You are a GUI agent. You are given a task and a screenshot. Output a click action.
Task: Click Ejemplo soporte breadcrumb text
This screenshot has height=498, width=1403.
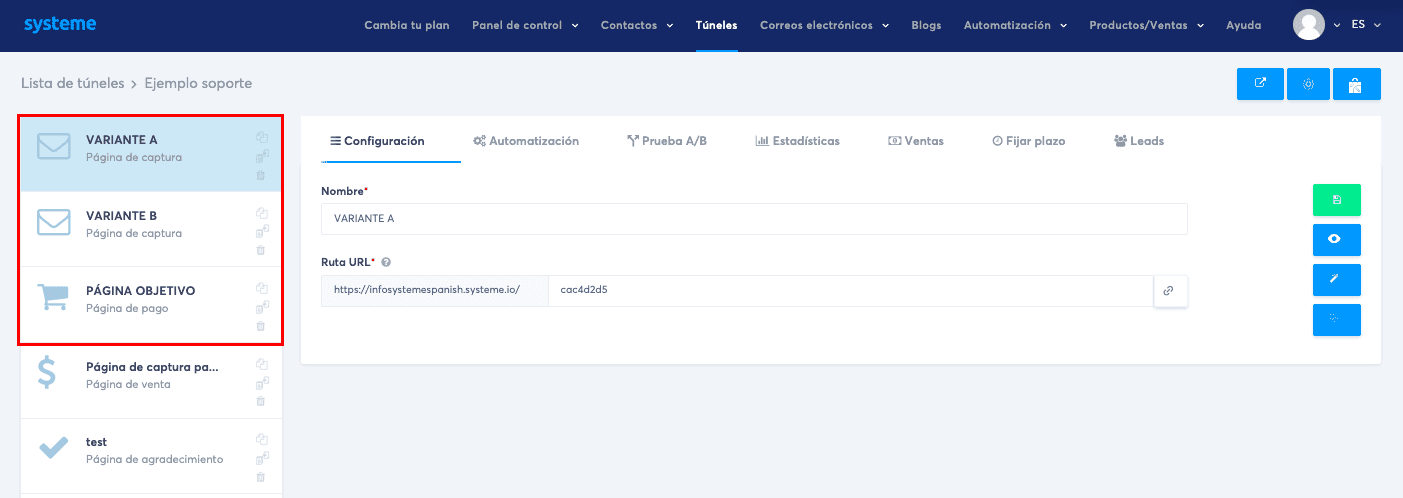point(198,83)
